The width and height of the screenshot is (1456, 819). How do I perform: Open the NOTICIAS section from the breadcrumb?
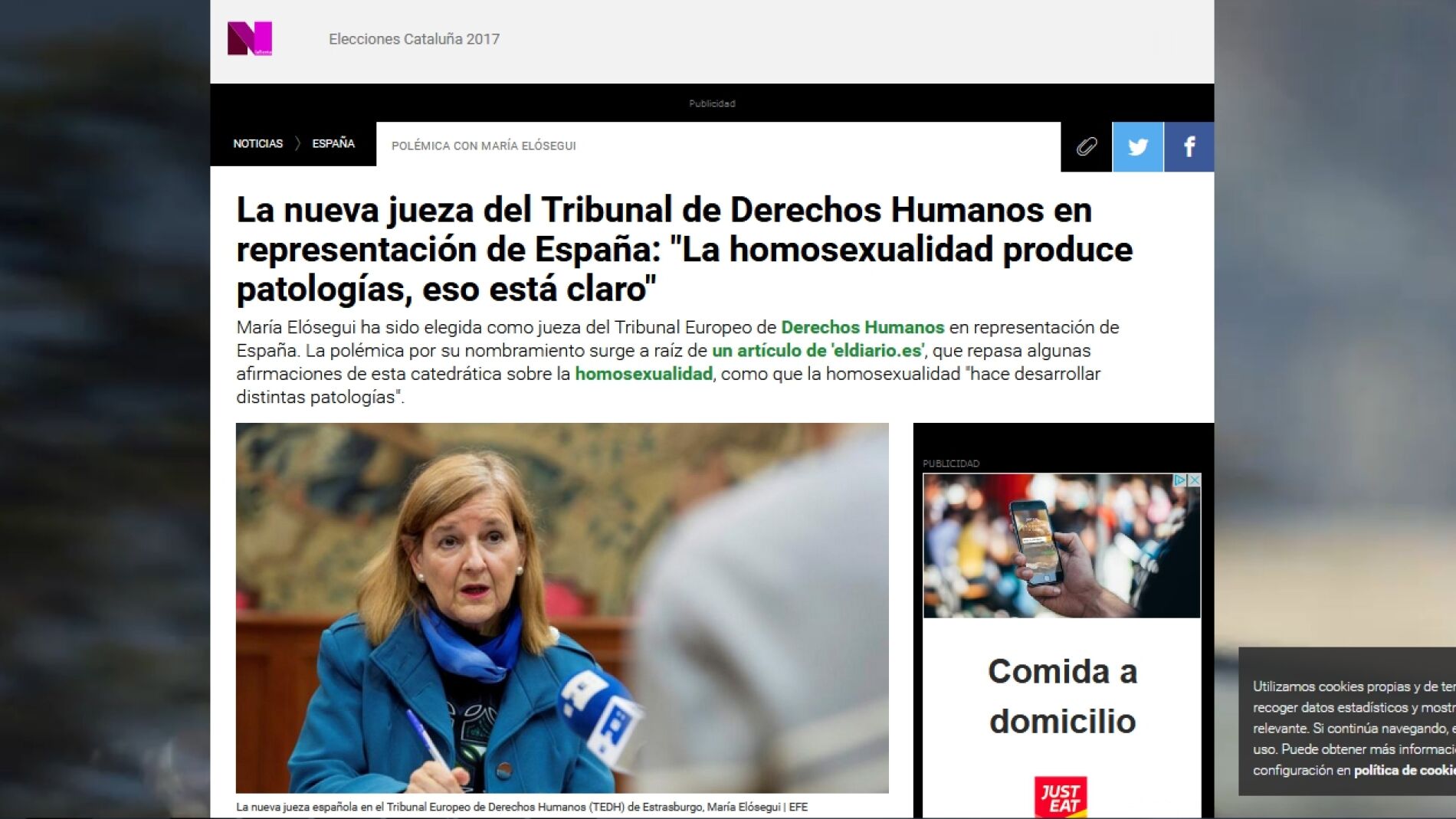(x=257, y=143)
